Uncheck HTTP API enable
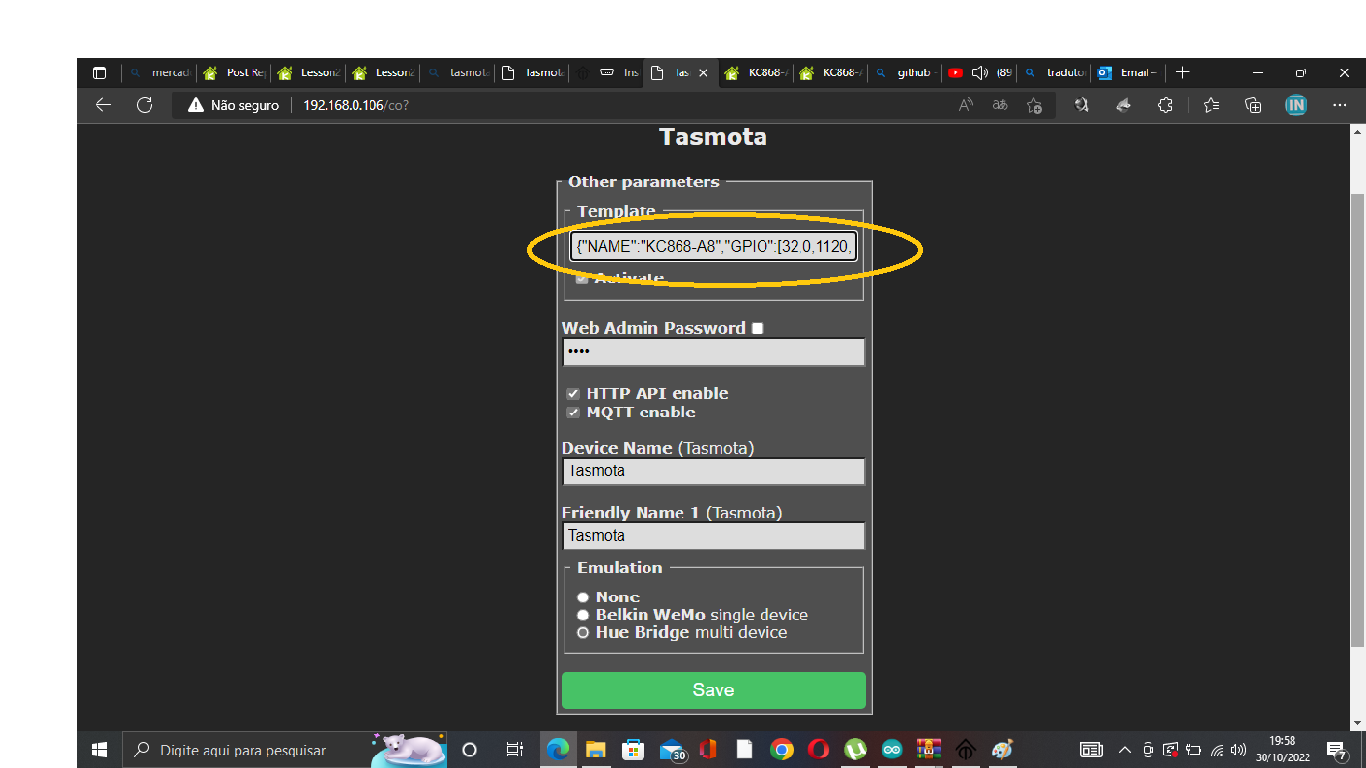1366x768 pixels. click(573, 394)
